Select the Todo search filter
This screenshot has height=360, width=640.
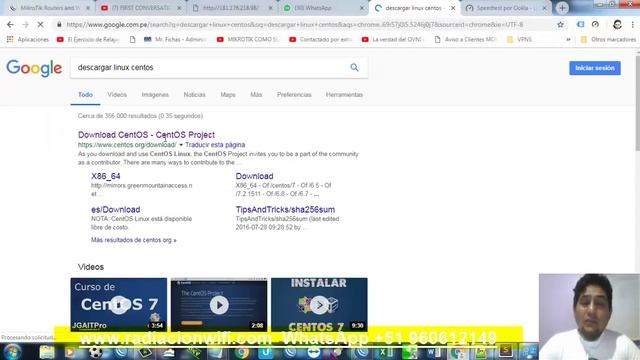click(85, 95)
